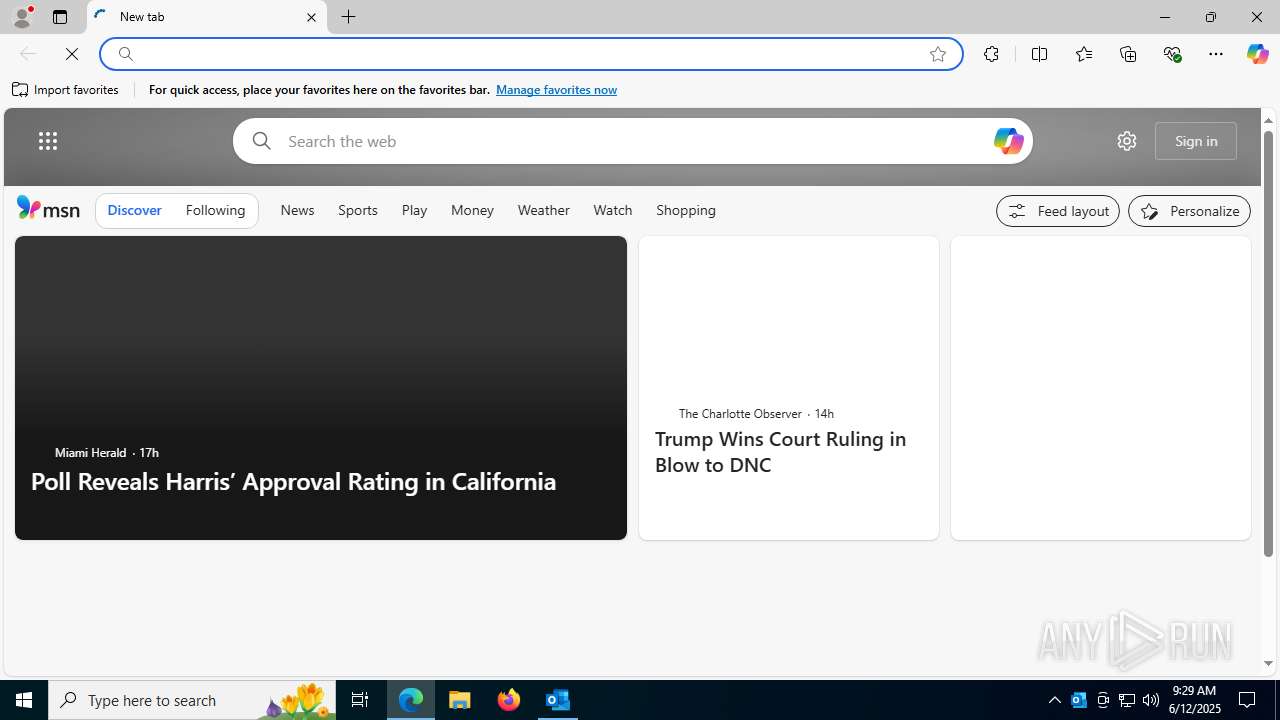This screenshot has width=1280, height=720.
Task: Open the Windows Start menu
Action: coord(24,700)
